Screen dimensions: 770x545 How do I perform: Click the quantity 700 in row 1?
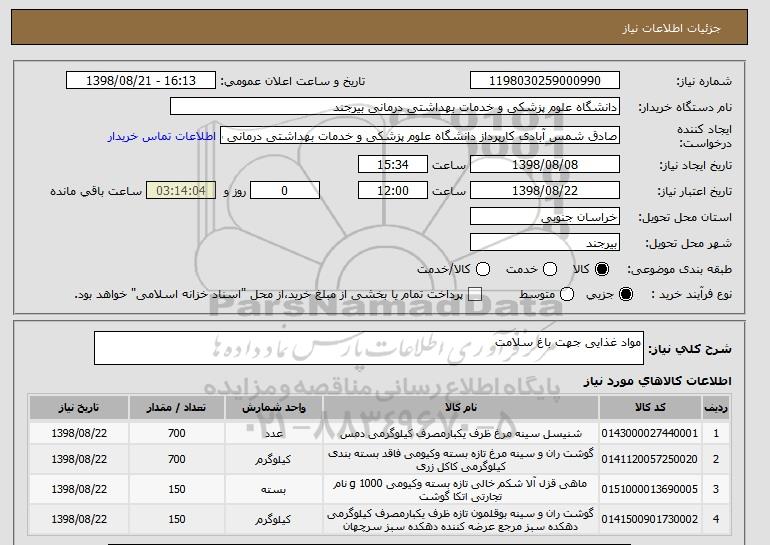point(176,433)
